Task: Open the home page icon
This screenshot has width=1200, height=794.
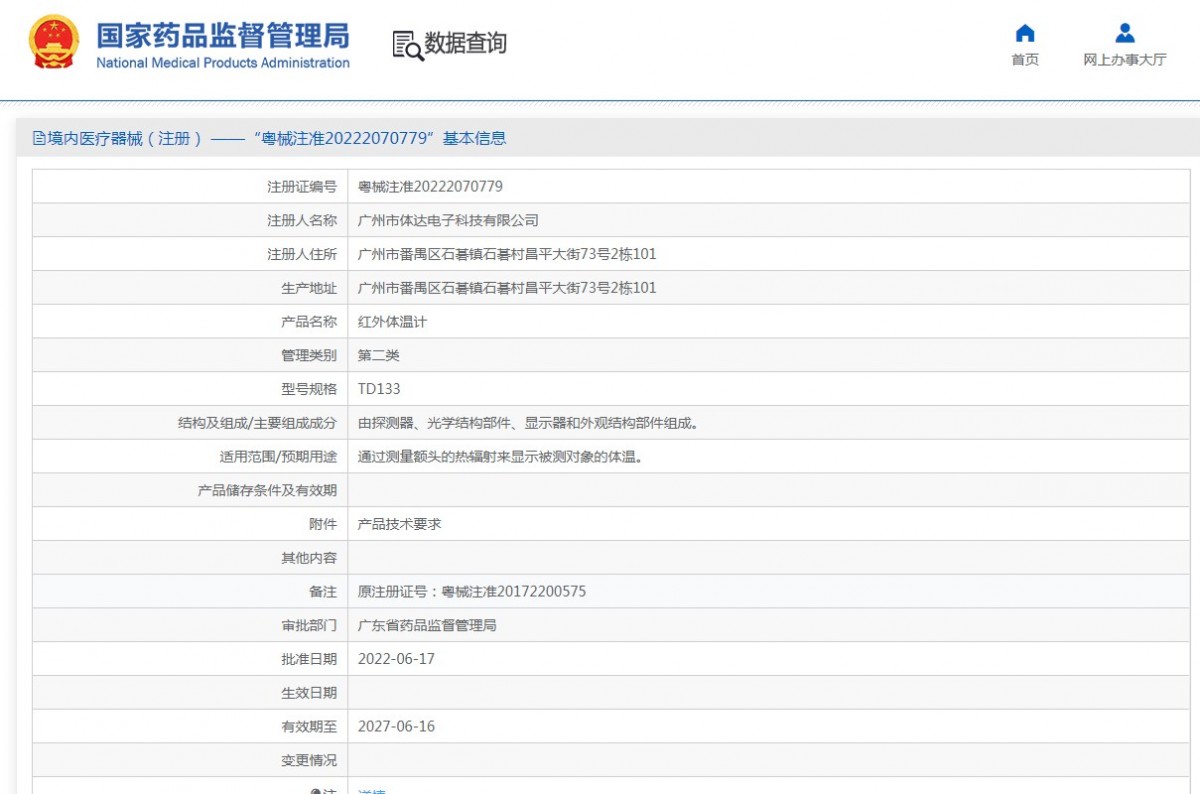Action: point(1025,33)
